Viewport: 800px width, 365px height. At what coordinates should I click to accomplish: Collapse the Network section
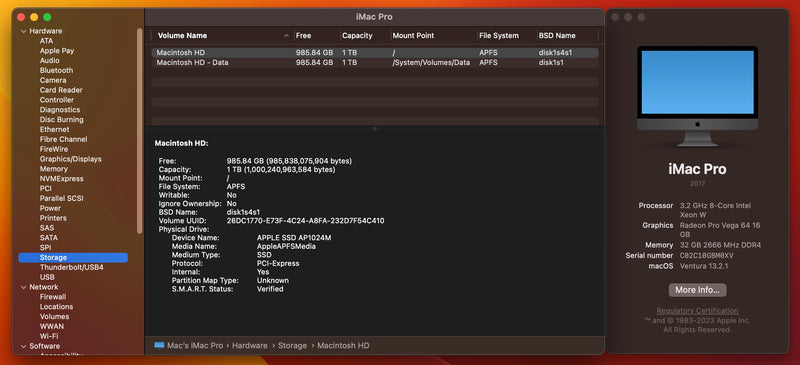[23, 287]
